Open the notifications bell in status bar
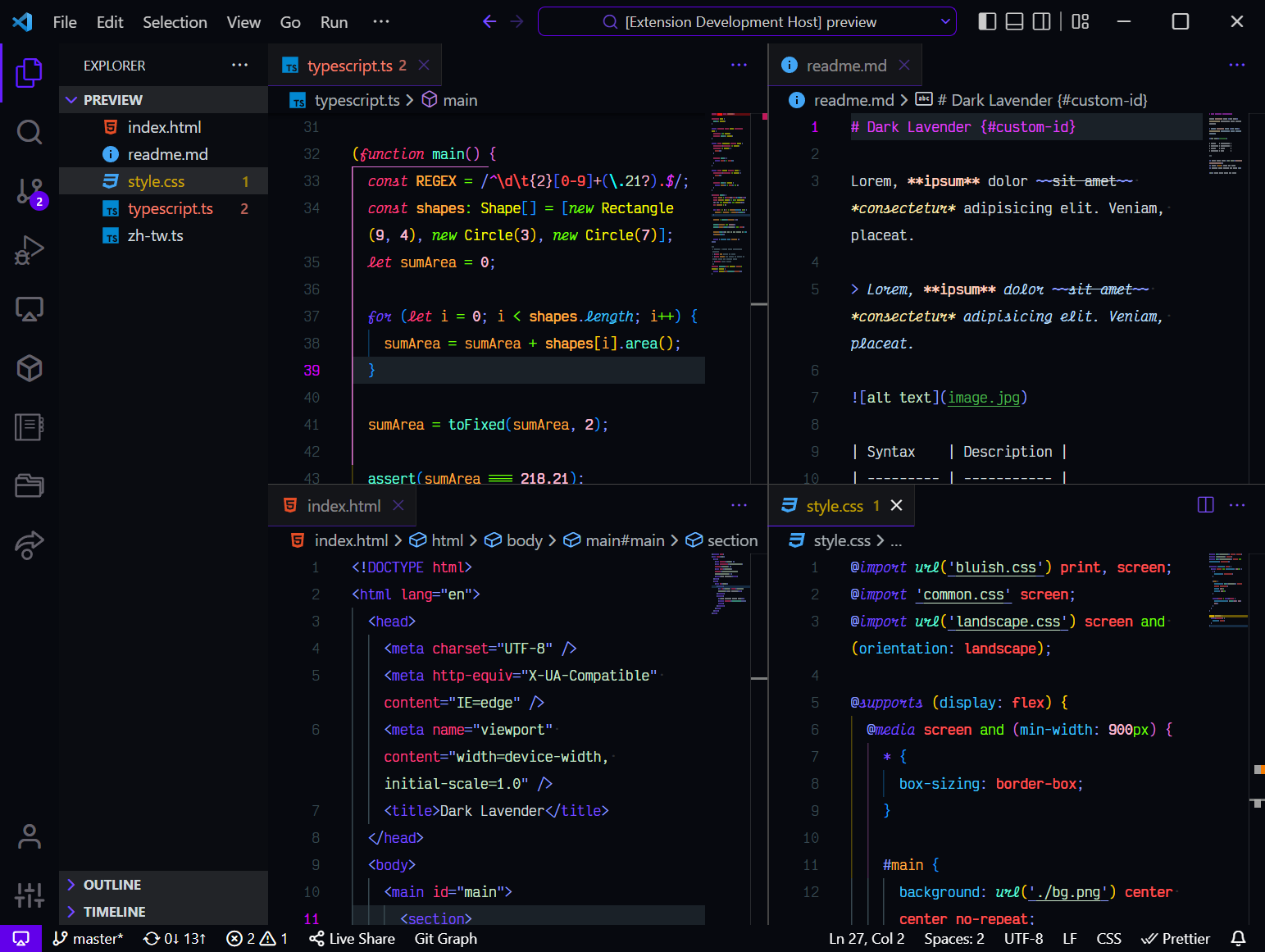This screenshot has height=952, width=1265. [x=1239, y=939]
